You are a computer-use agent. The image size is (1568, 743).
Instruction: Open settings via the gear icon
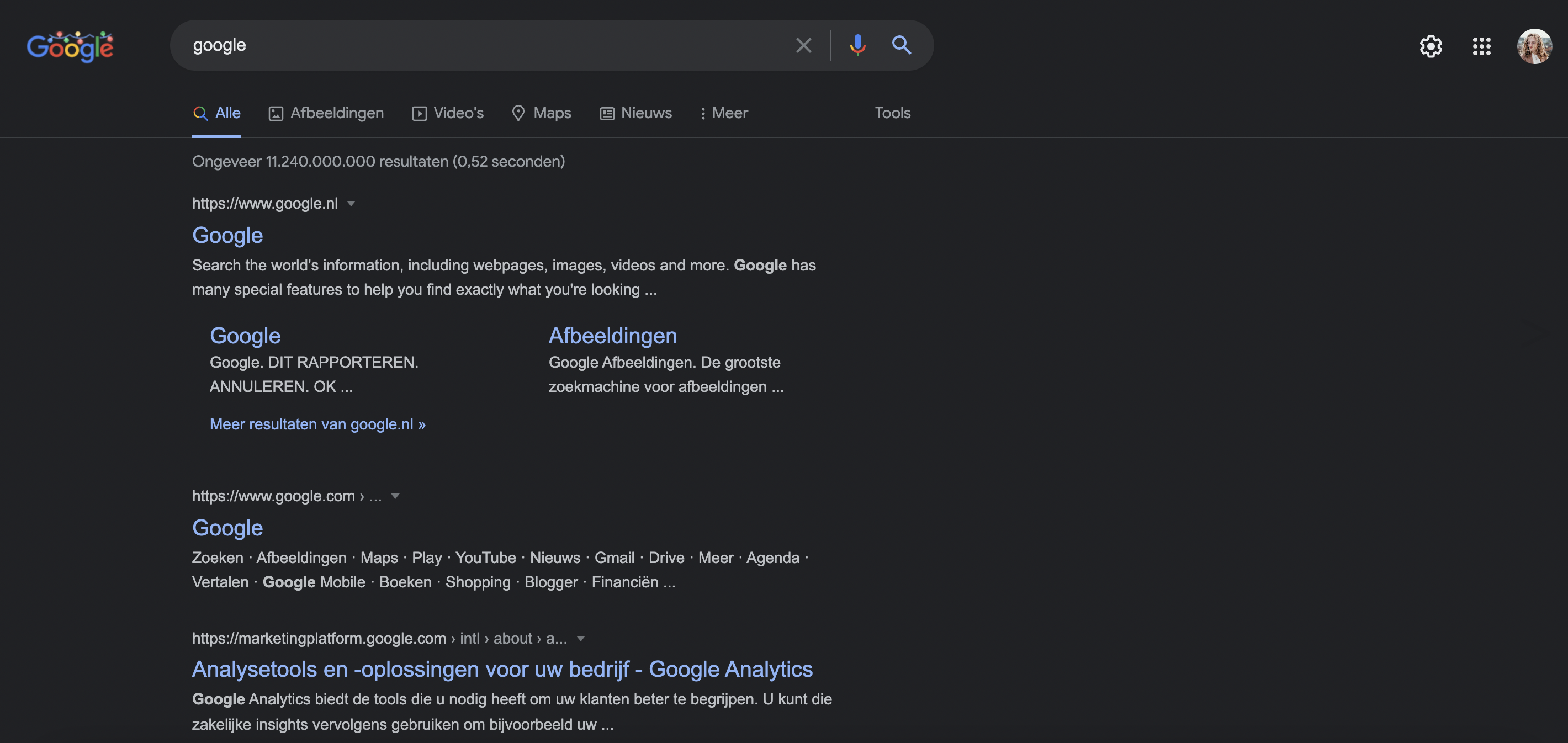(x=1431, y=46)
